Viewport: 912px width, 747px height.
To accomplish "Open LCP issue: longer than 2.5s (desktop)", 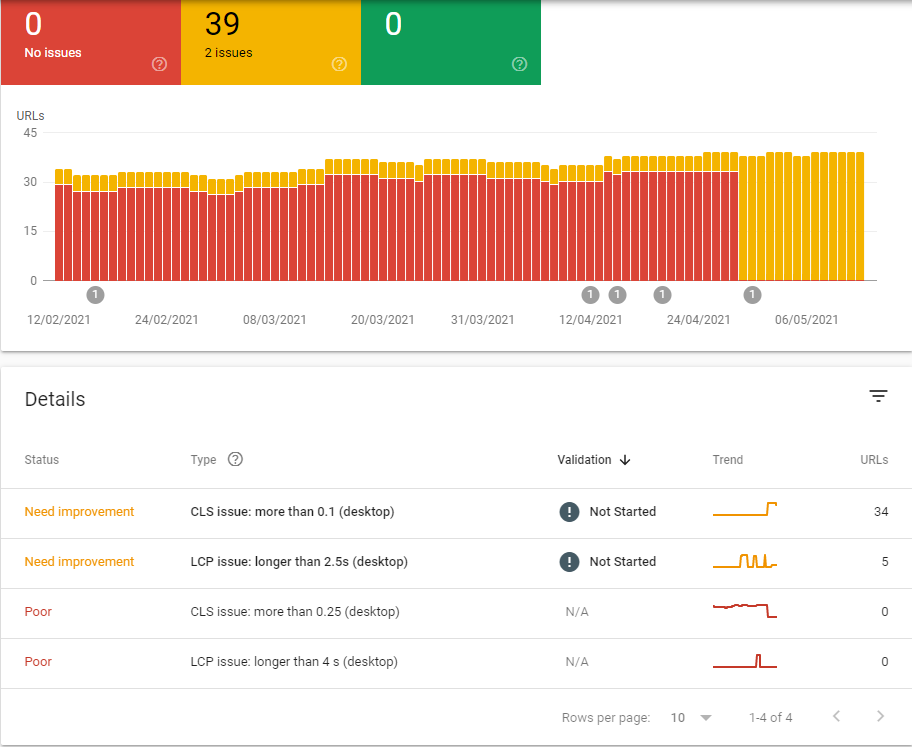I will pyautogui.click(x=299, y=561).
